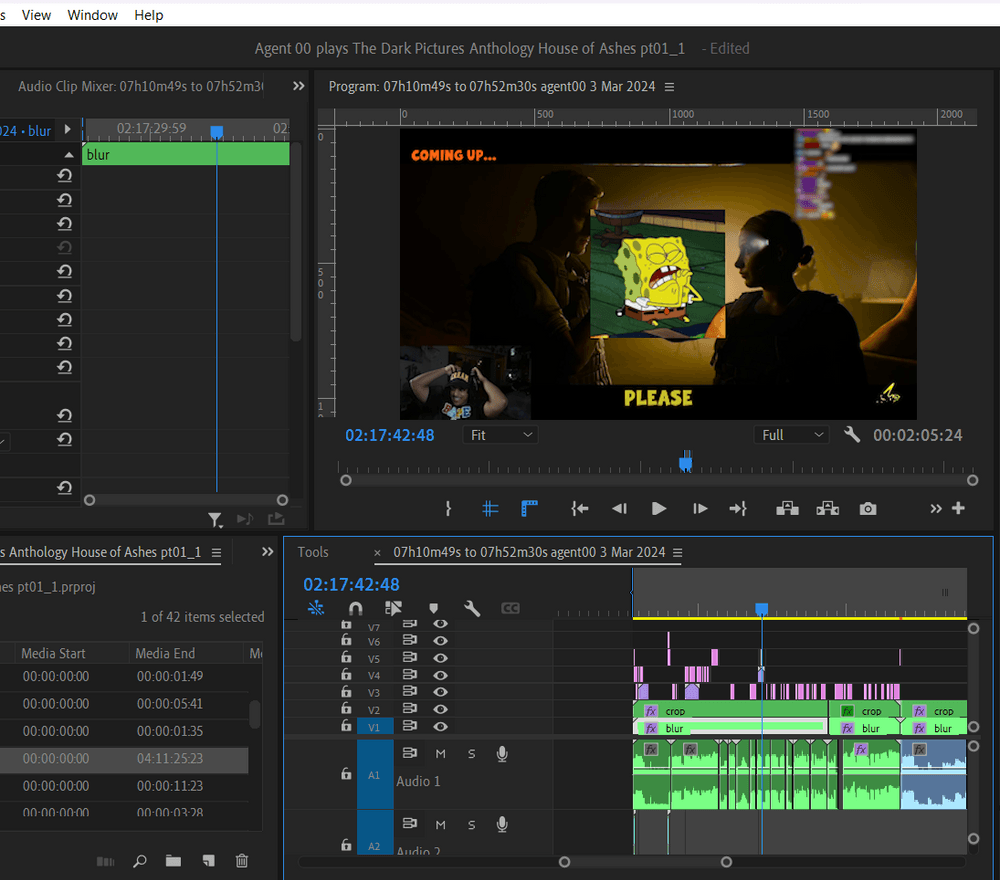Click the Add Marker icon in timeline
This screenshot has height=880, width=1000.
433,608
